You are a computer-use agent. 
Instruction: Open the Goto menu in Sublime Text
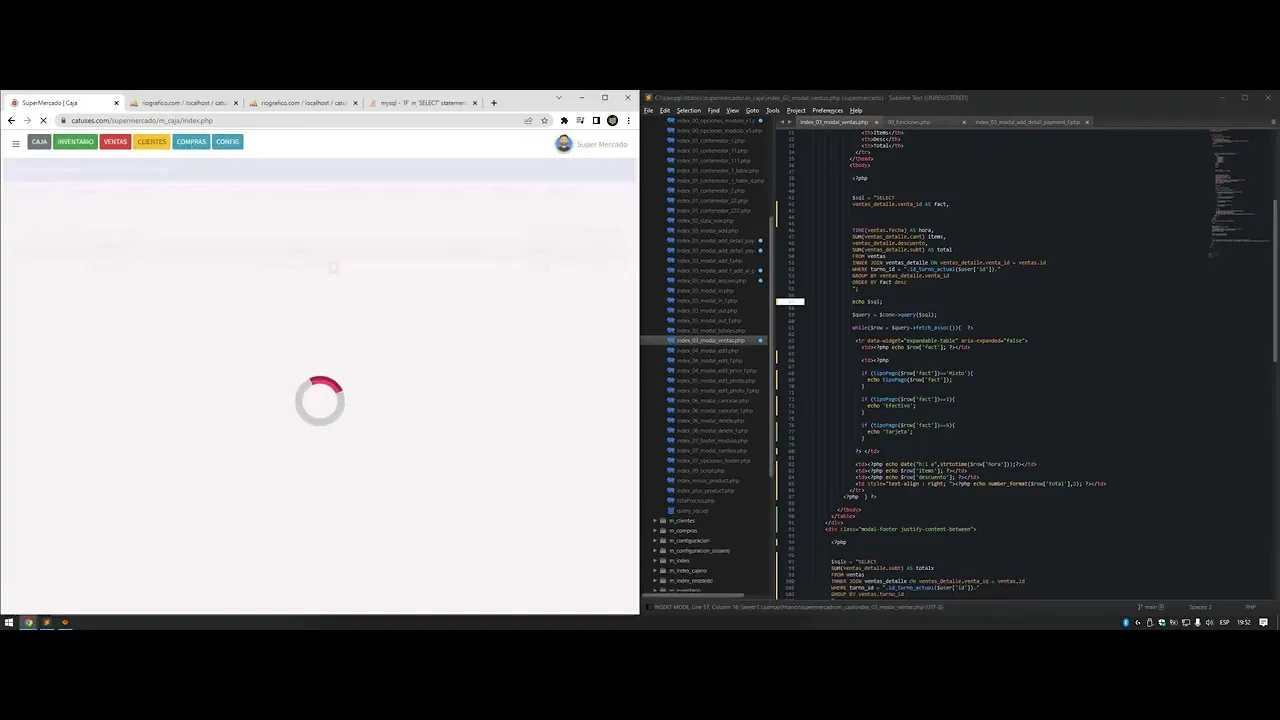point(752,110)
